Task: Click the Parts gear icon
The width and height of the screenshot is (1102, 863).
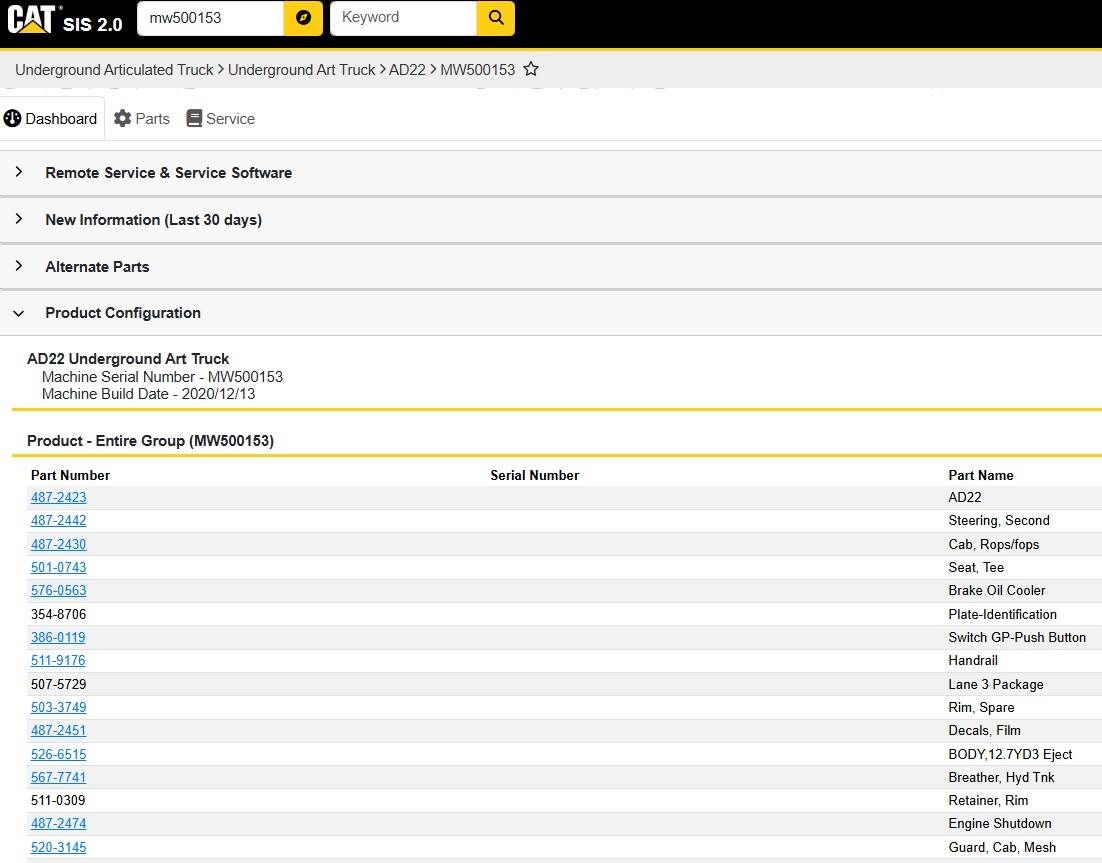Action: [122, 118]
